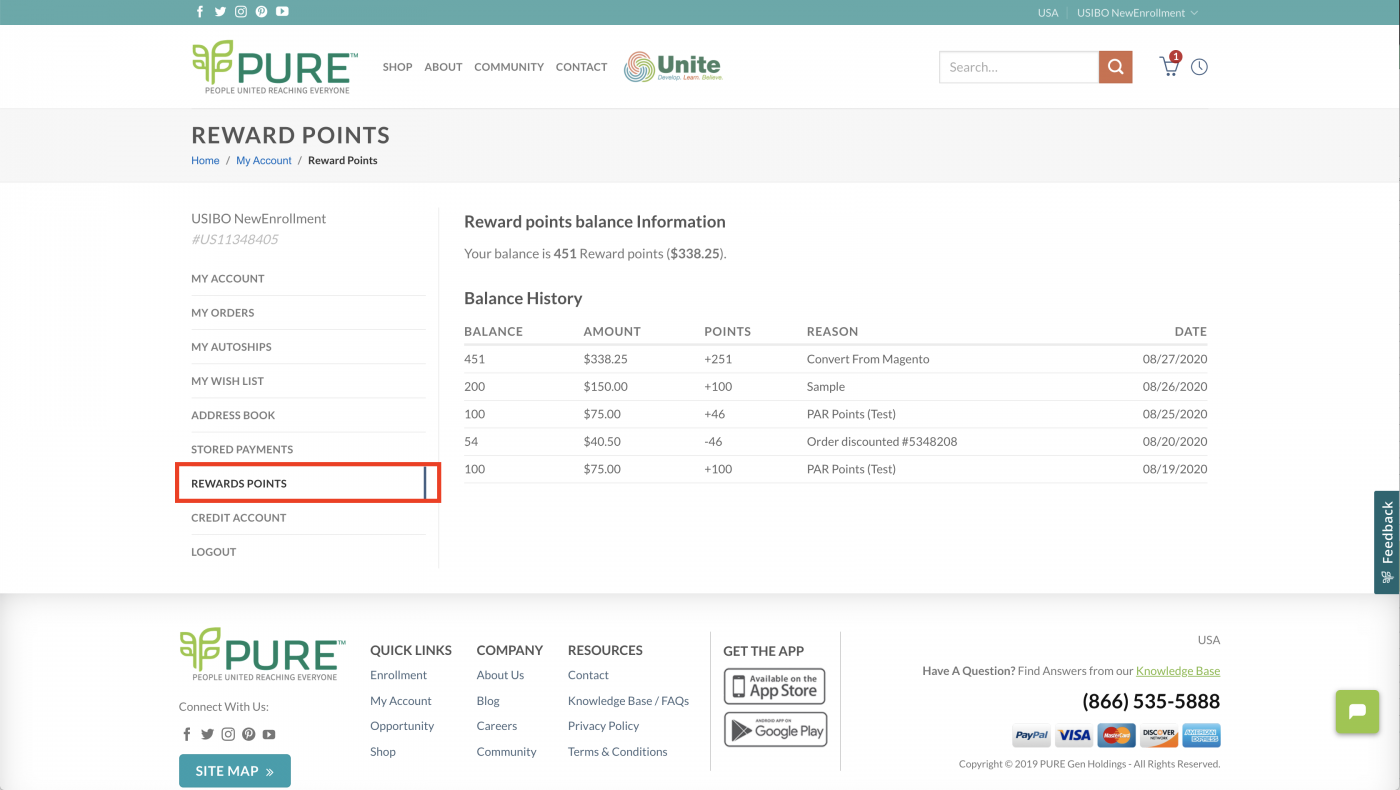Click the footer Shop link
Screen dimensions: 1400x790
point(383,752)
